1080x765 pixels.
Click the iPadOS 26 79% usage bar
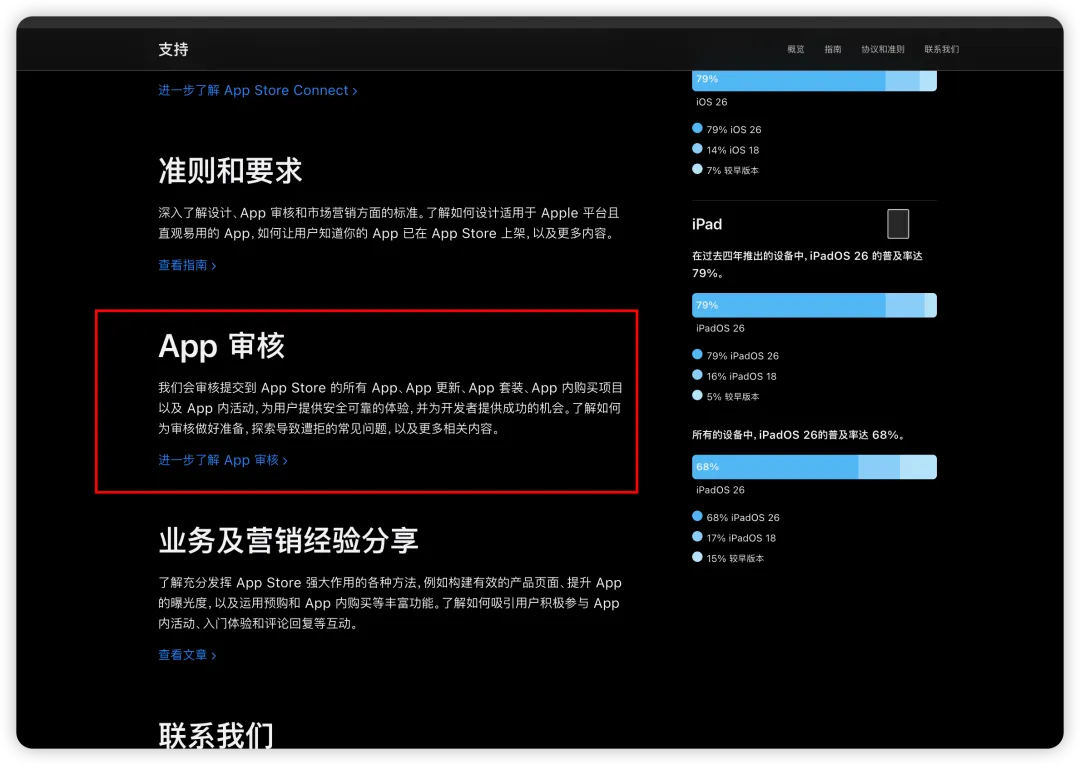[814, 305]
